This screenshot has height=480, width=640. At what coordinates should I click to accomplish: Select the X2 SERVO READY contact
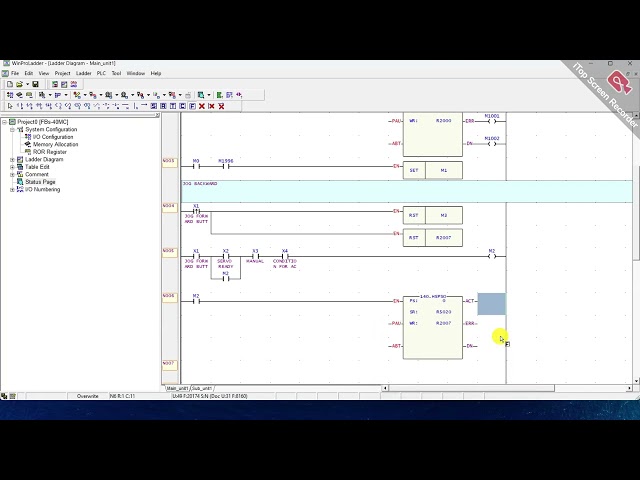point(225,256)
